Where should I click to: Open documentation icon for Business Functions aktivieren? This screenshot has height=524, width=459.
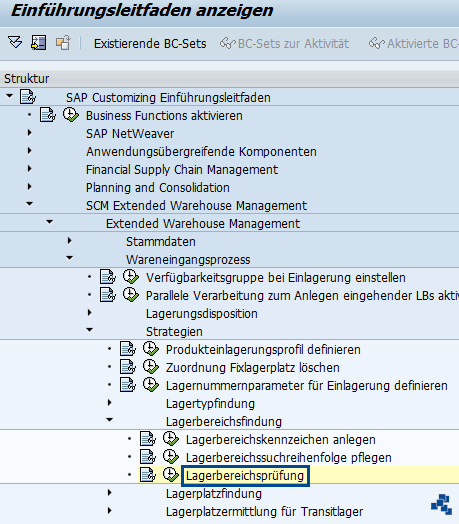tap(48, 115)
